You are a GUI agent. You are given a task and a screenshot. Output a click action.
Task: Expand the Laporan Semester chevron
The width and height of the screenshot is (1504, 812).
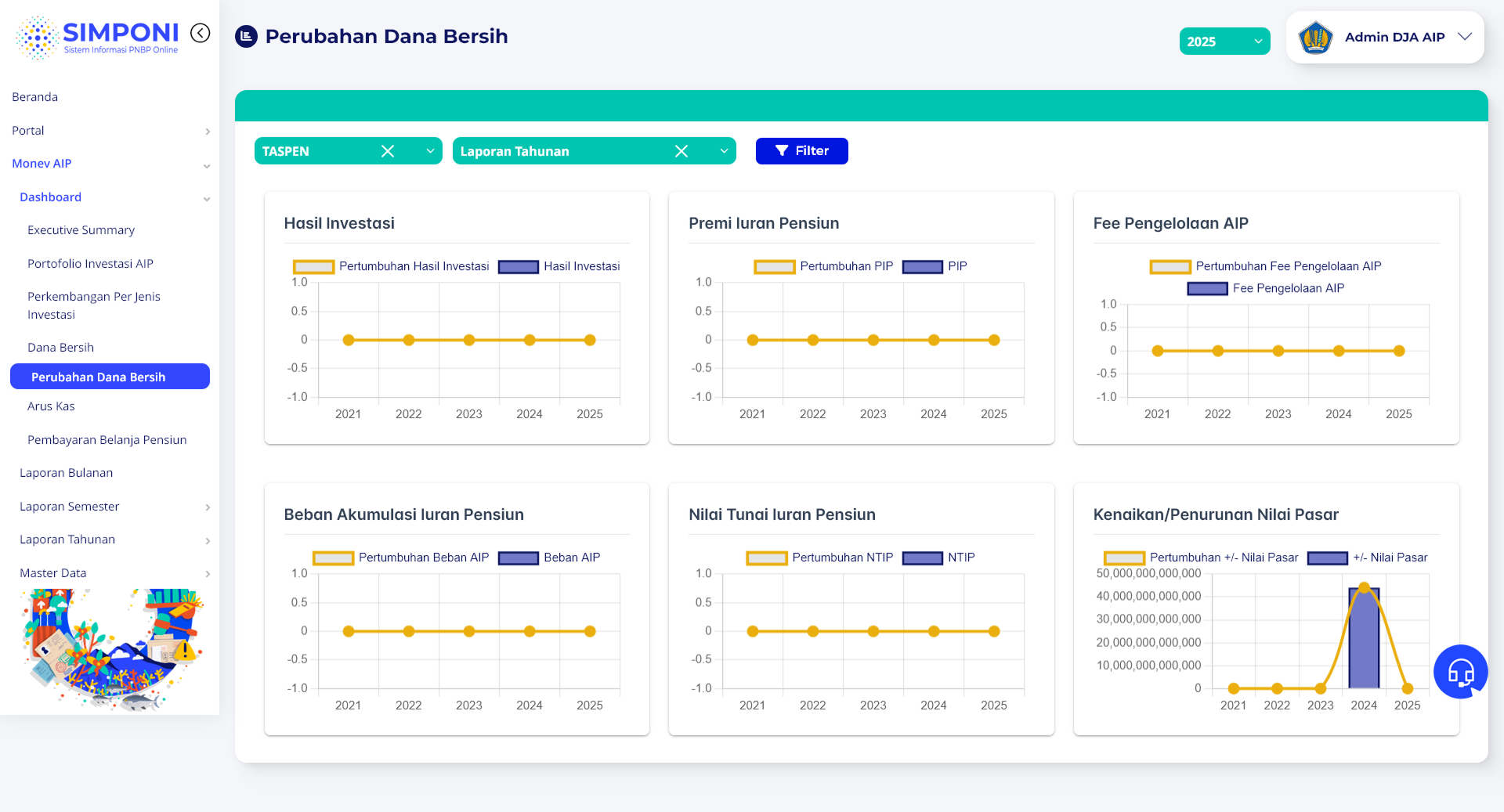point(208,507)
